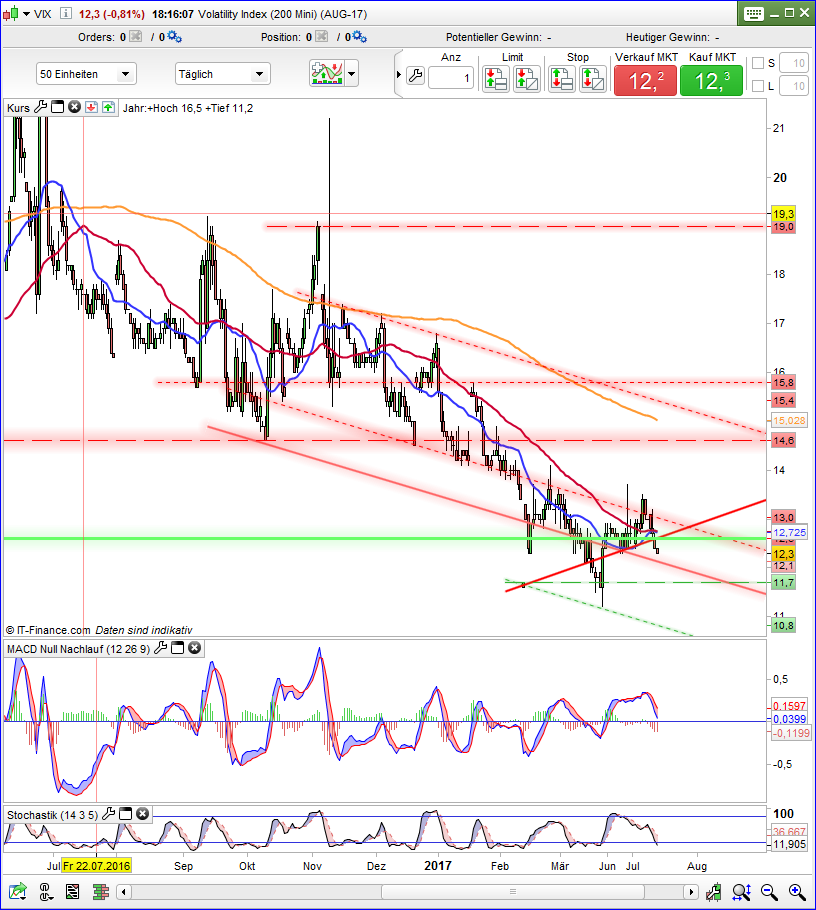Click the MACD value label 0,1597

click(789, 706)
